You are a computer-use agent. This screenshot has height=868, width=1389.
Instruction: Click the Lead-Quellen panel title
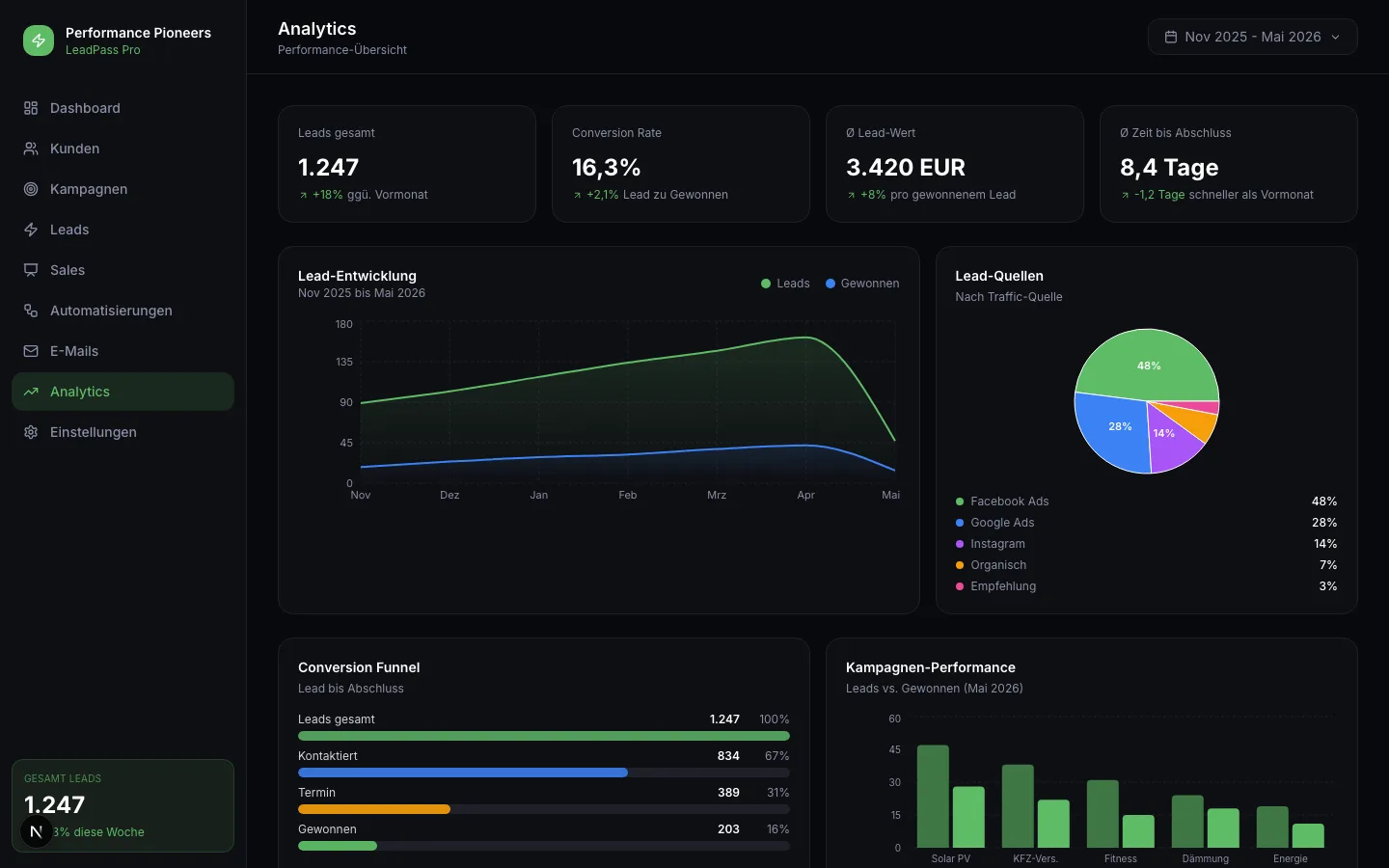(999, 276)
